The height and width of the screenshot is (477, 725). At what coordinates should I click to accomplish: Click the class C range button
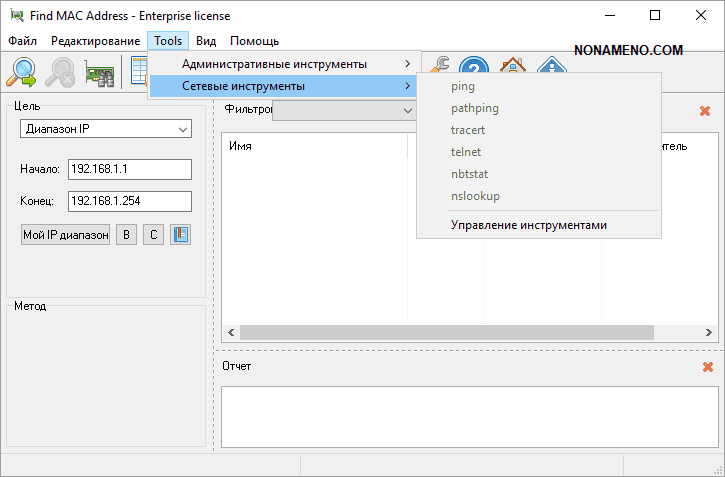pyautogui.click(x=153, y=235)
